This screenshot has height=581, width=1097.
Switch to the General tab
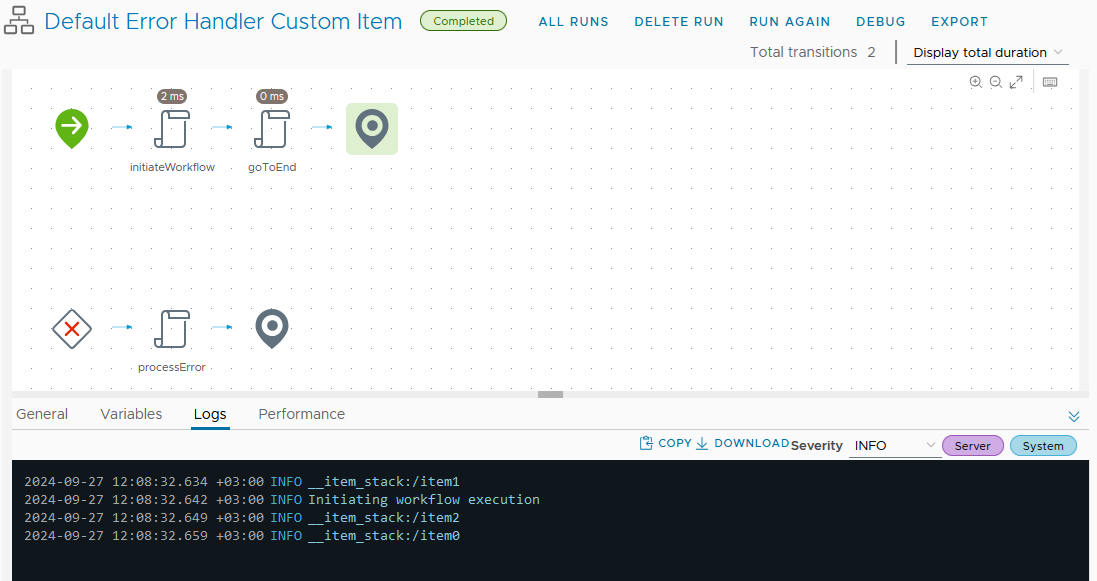tap(42, 414)
